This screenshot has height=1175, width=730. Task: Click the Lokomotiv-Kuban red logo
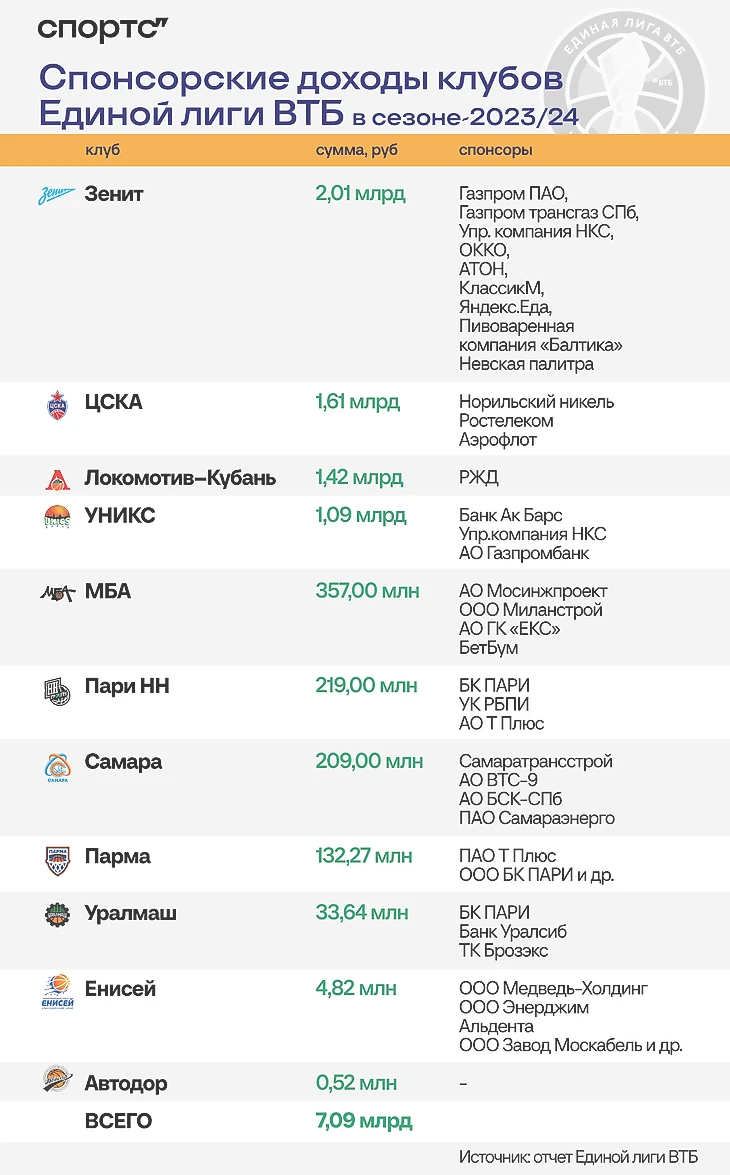click(x=58, y=480)
